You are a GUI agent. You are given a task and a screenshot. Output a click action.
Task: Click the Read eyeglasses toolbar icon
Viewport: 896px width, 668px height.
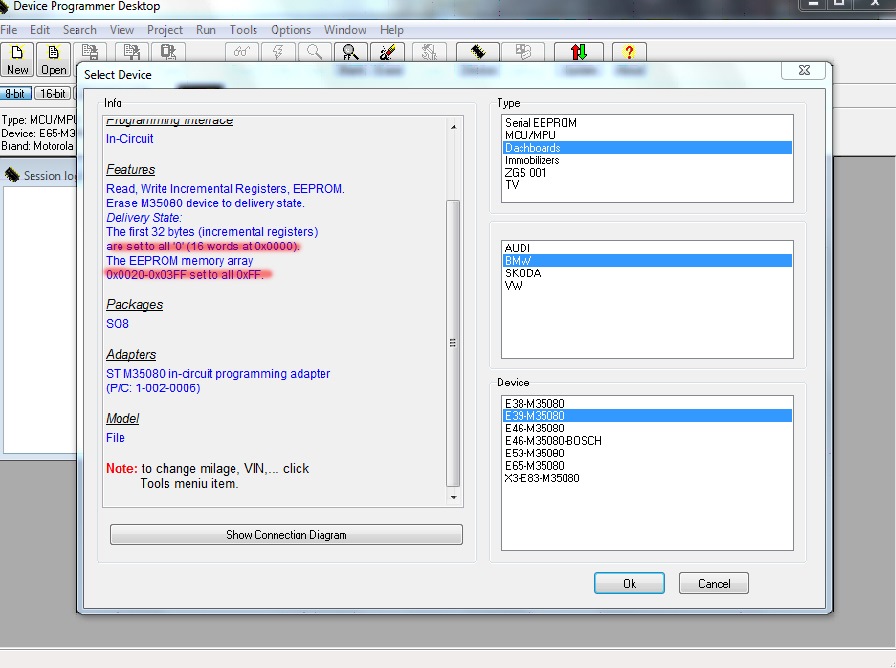[x=242, y=52]
